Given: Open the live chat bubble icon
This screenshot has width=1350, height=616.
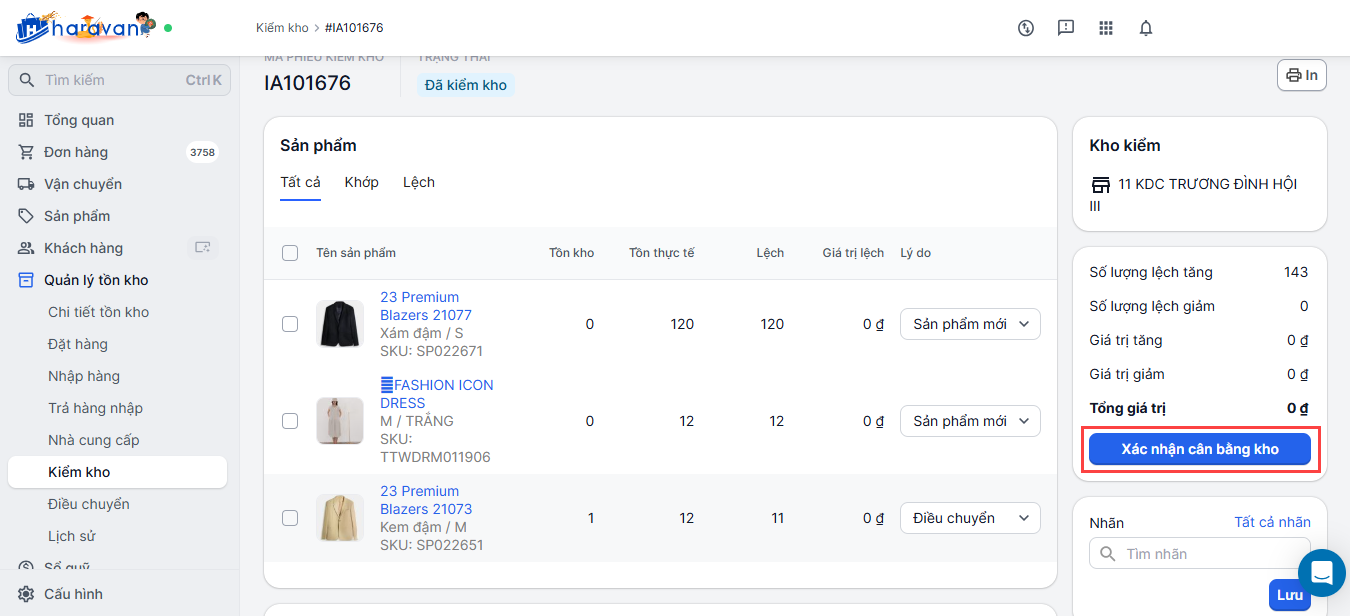Looking at the screenshot, I should point(1321,573).
